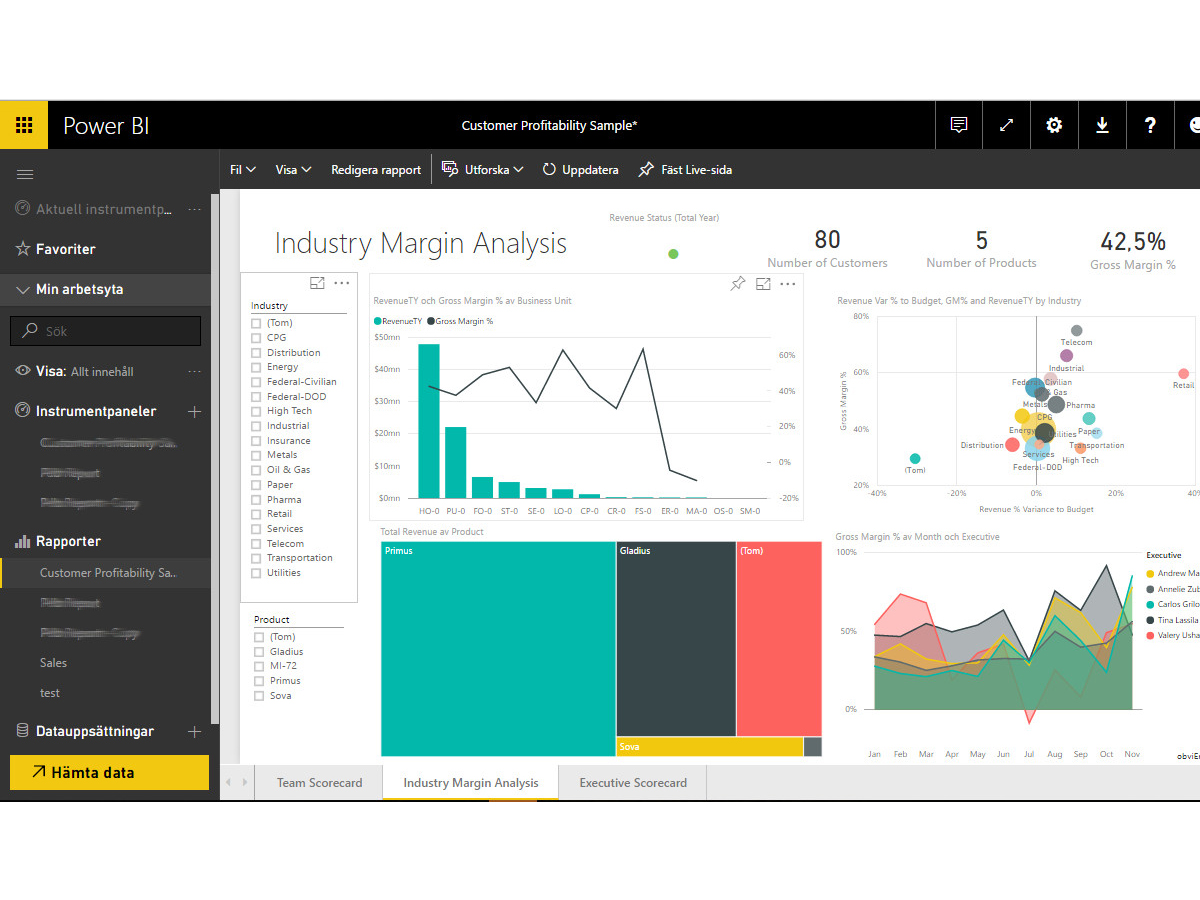Enter full screen mode with arrows icon
The width and height of the screenshot is (1200, 900).
pyautogui.click(x=1006, y=125)
